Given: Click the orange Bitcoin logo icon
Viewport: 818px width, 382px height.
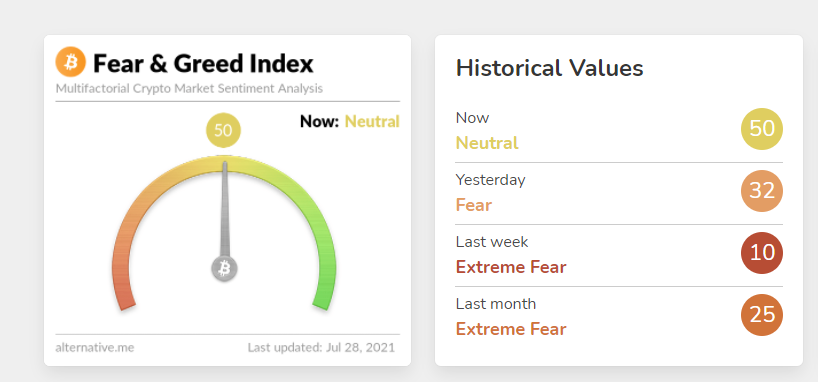Looking at the screenshot, I should pyautogui.click(x=70, y=62).
